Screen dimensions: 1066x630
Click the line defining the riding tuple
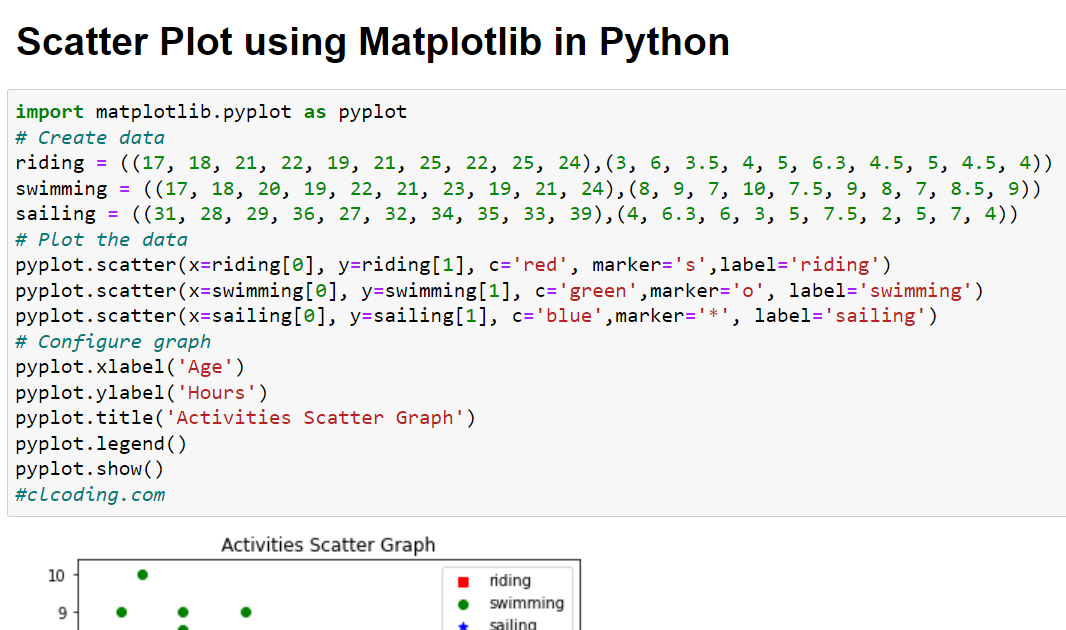[534, 163]
